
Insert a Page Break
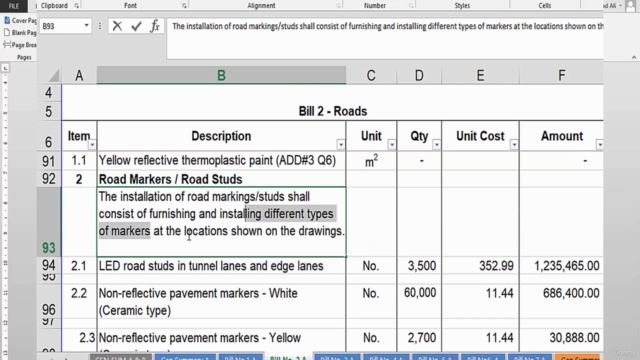20,45
